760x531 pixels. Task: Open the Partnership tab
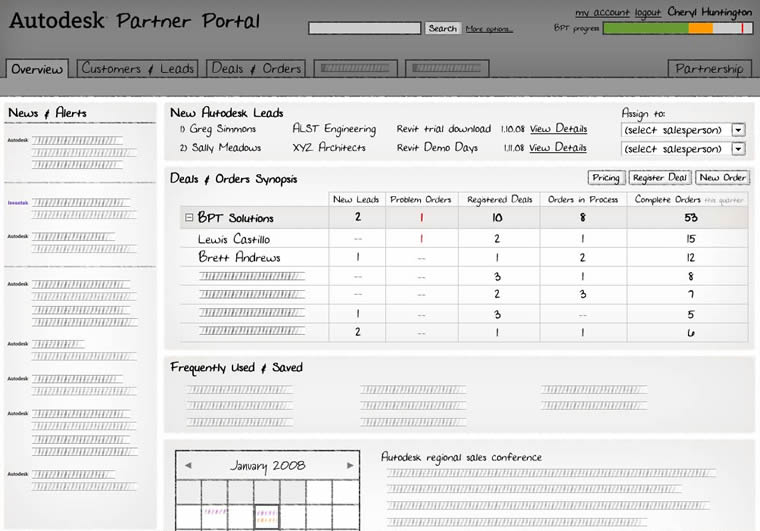click(x=709, y=69)
